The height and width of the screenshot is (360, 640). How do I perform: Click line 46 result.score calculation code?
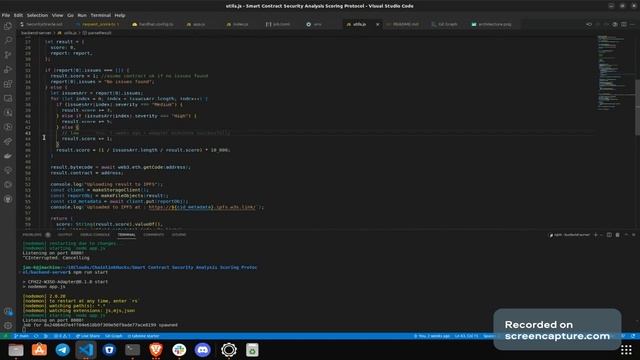[x=143, y=150]
